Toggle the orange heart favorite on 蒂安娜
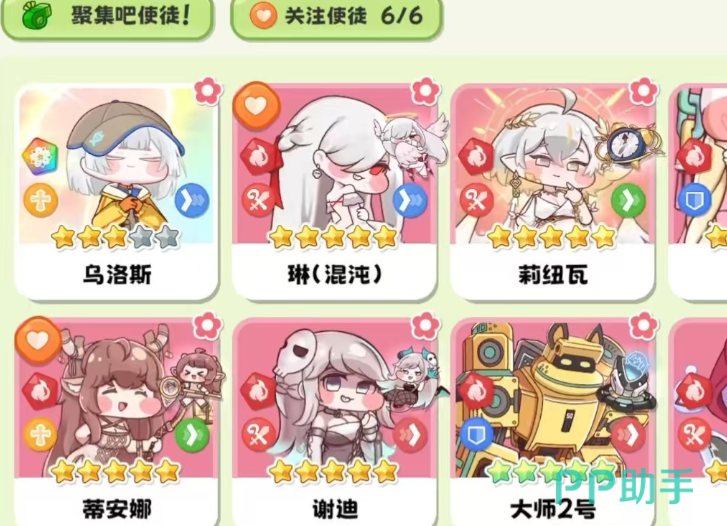This screenshot has height=526, width=727. coord(38,340)
